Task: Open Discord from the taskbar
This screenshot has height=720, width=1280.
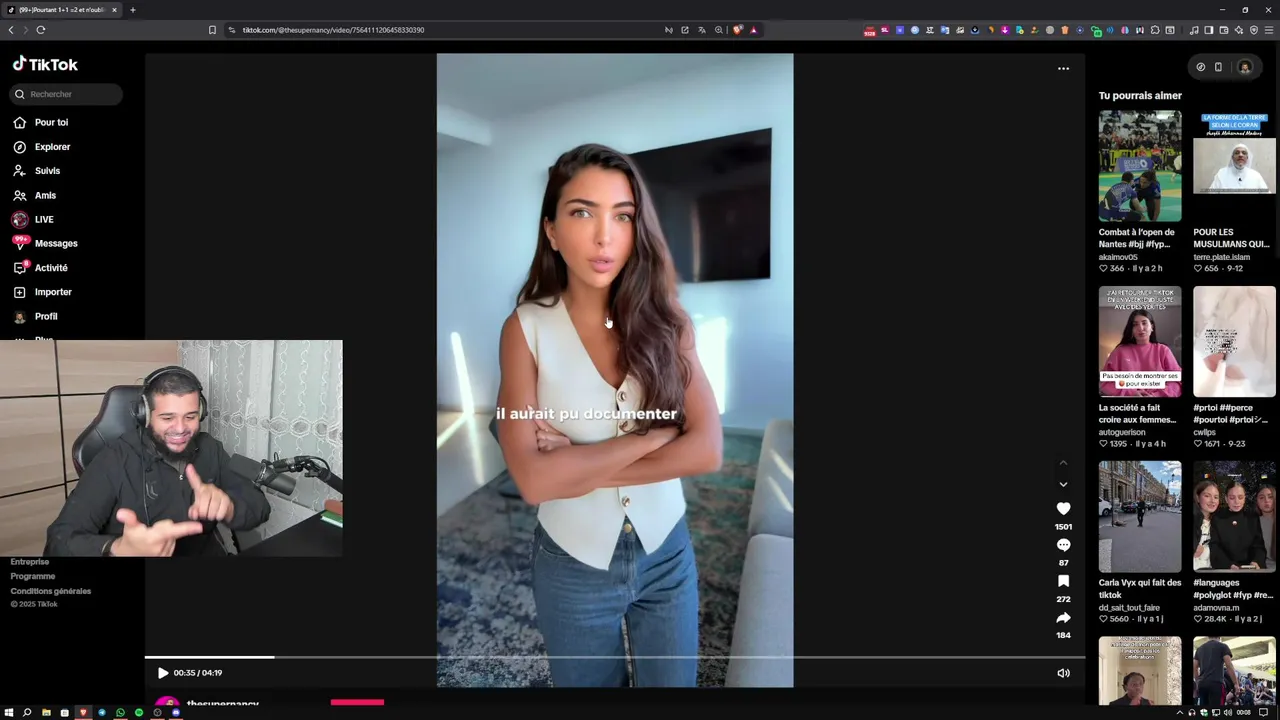Action: pos(176,712)
